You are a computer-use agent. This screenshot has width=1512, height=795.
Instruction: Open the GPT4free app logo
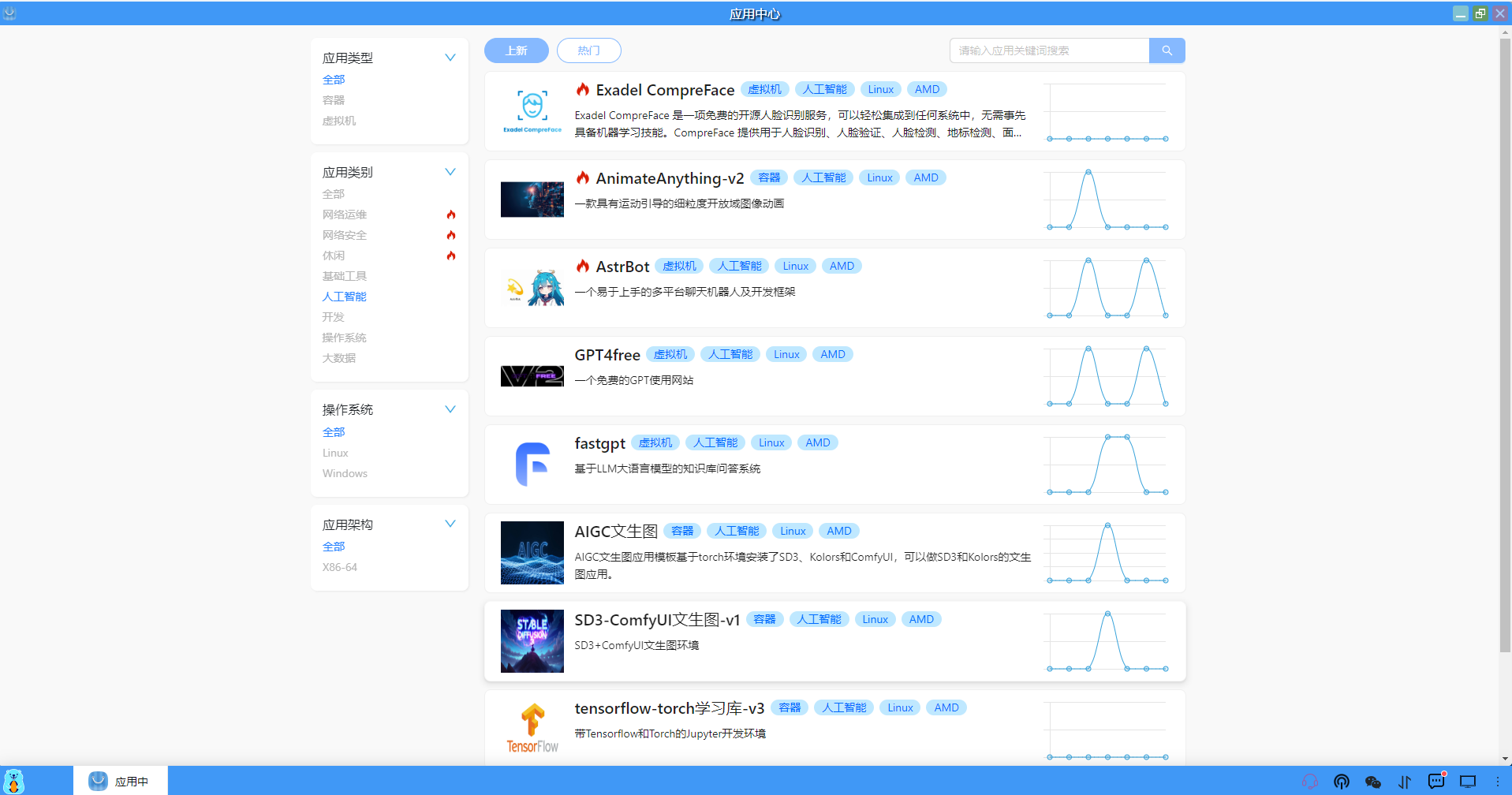click(532, 376)
